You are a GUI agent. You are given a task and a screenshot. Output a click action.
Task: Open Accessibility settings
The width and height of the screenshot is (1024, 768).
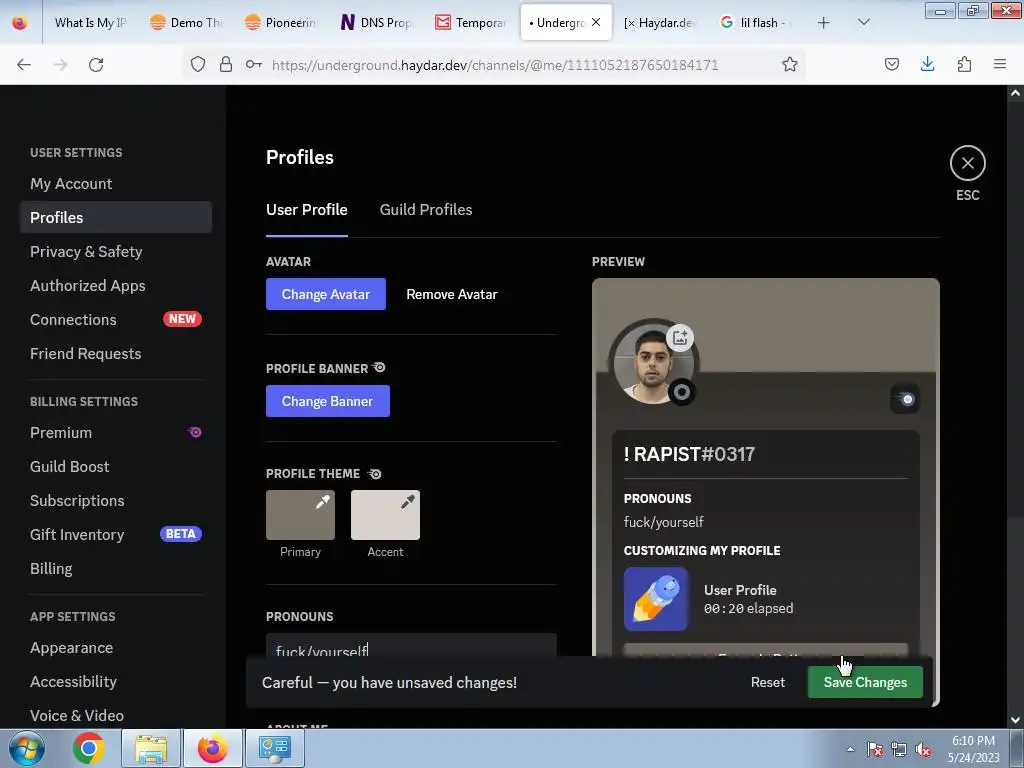pos(116,681)
